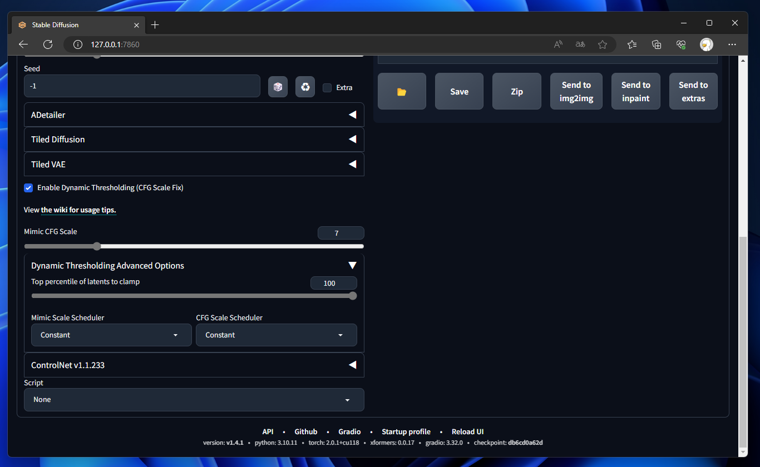The height and width of the screenshot is (467, 760).
Task: Click Send to inpaint
Action: tap(635, 91)
